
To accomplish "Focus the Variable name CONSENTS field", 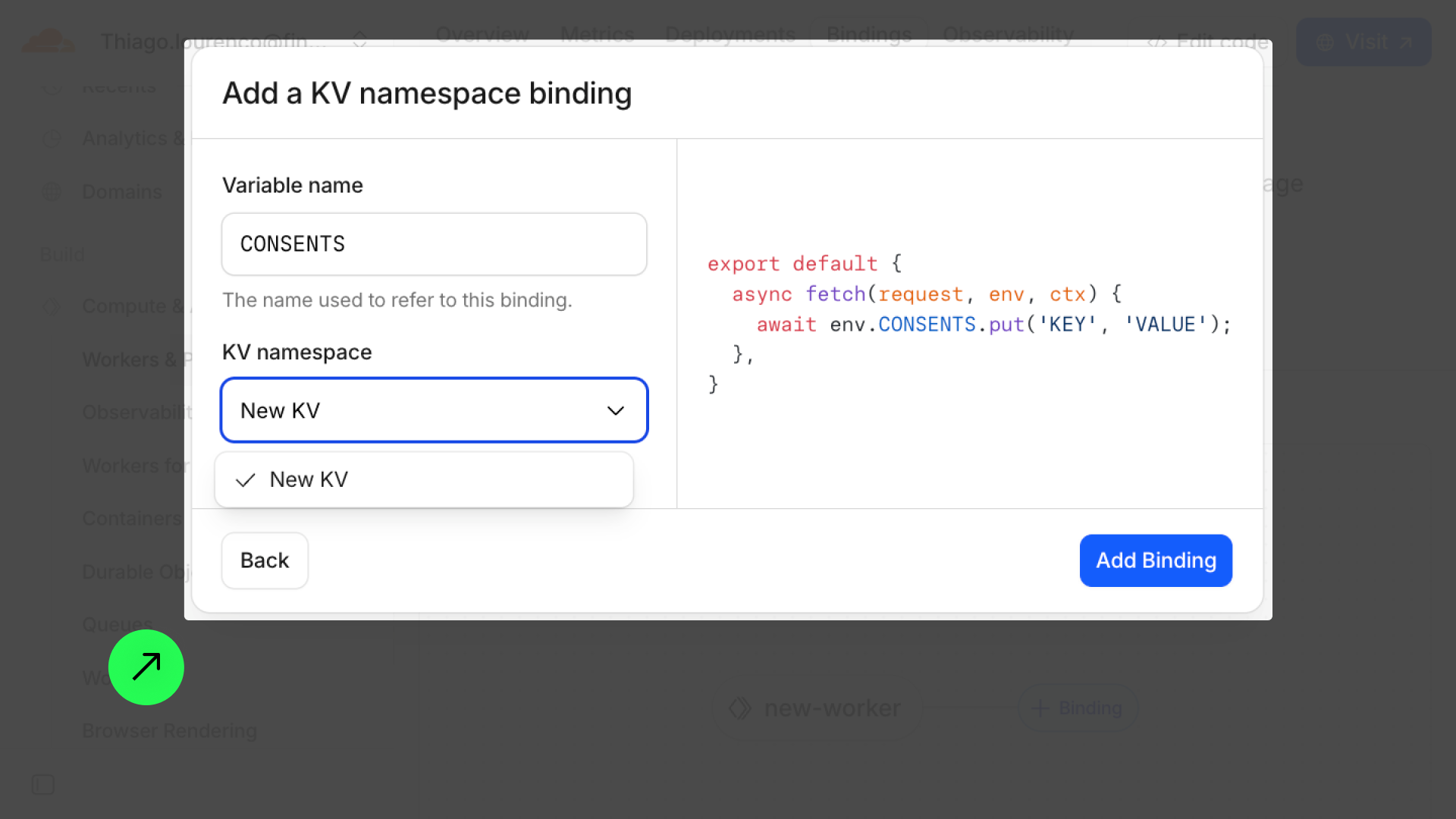I will (434, 244).
